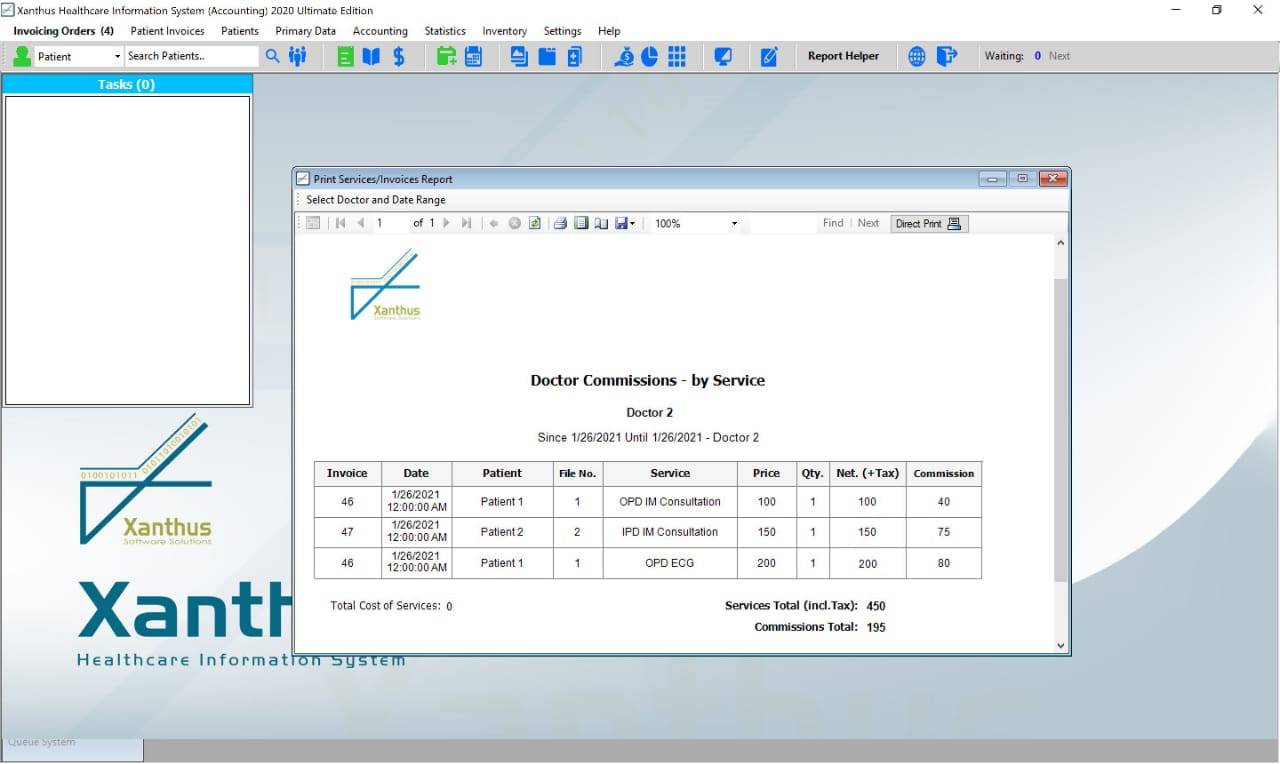Refresh the report with green refresh icon

pos(535,223)
